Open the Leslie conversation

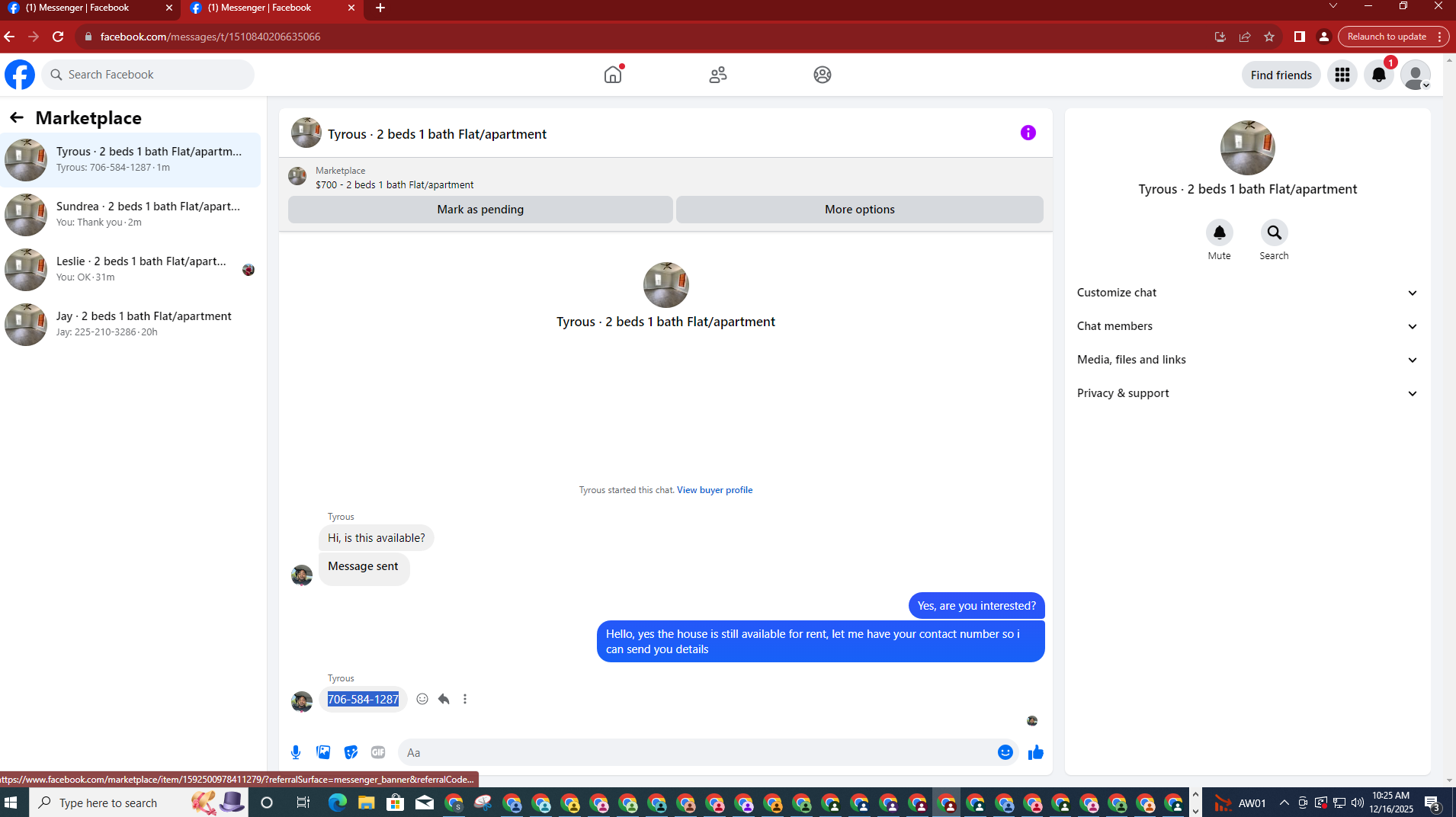click(130, 270)
